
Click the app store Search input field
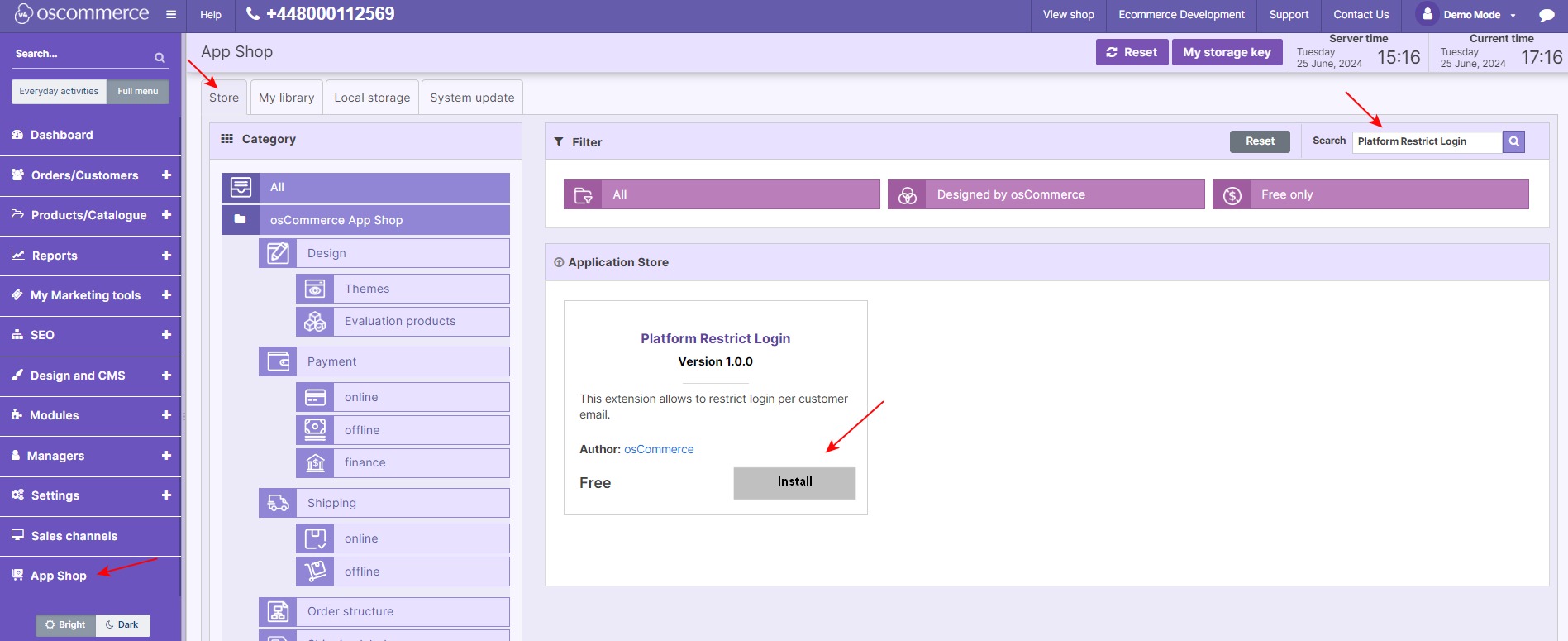coord(1427,141)
